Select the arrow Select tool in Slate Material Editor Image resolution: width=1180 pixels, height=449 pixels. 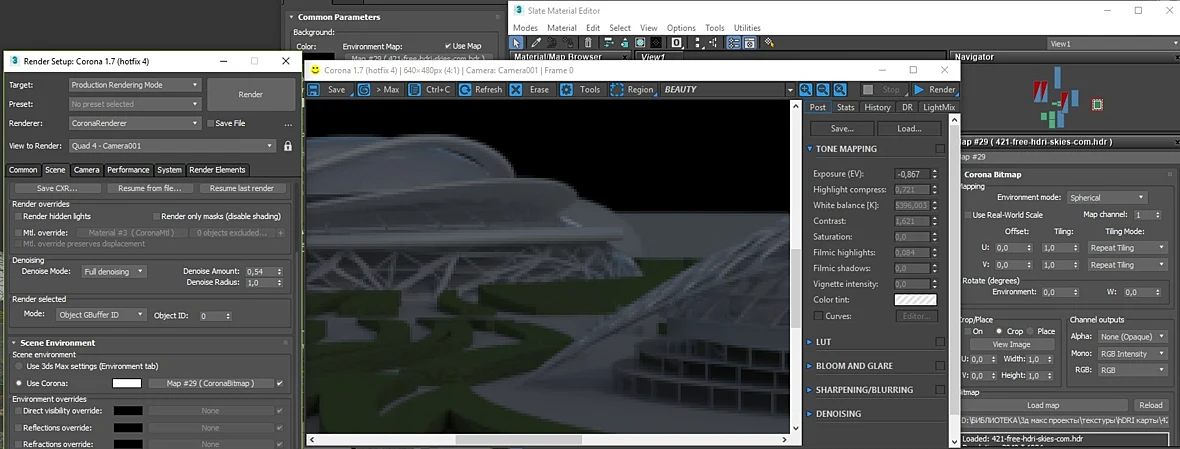tap(516, 43)
